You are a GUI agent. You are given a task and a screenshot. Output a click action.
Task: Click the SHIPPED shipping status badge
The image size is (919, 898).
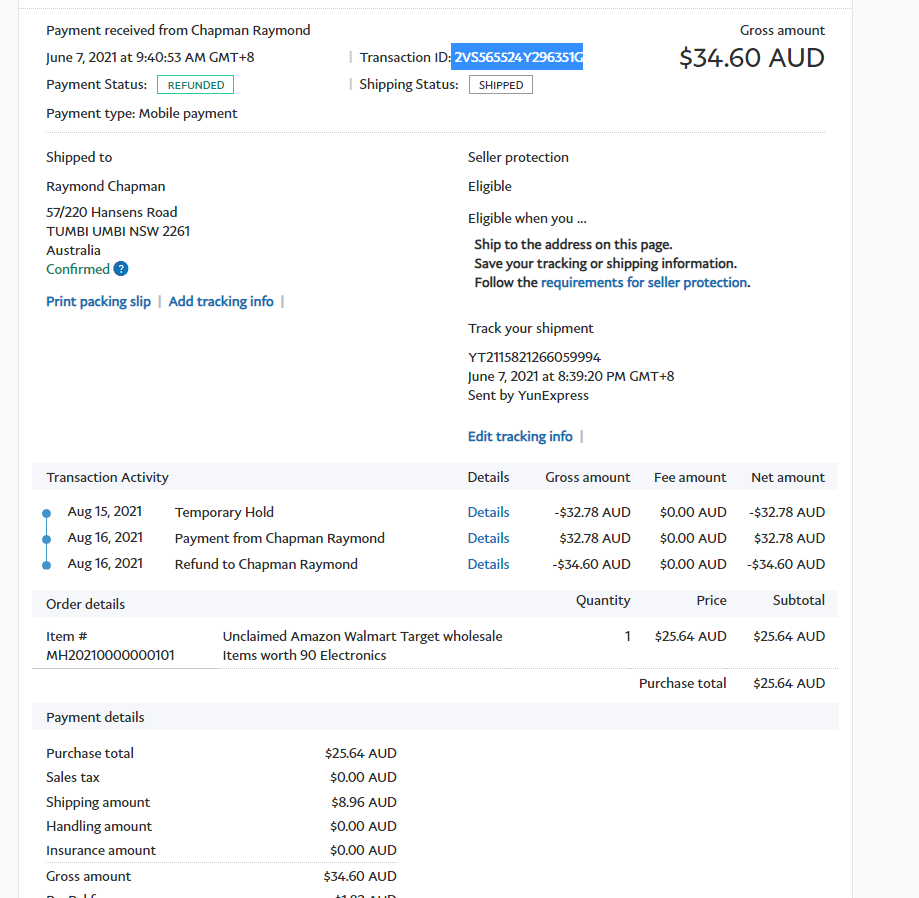pos(501,85)
